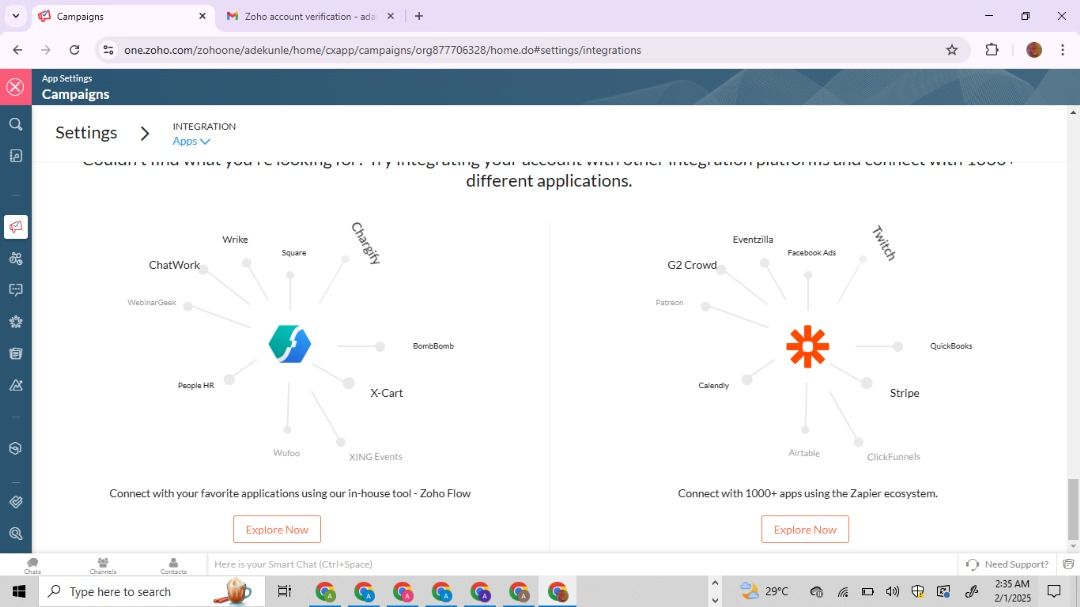Click the Calendly label
The height and width of the screenshot is (607, 1080).
pos(714,385)
